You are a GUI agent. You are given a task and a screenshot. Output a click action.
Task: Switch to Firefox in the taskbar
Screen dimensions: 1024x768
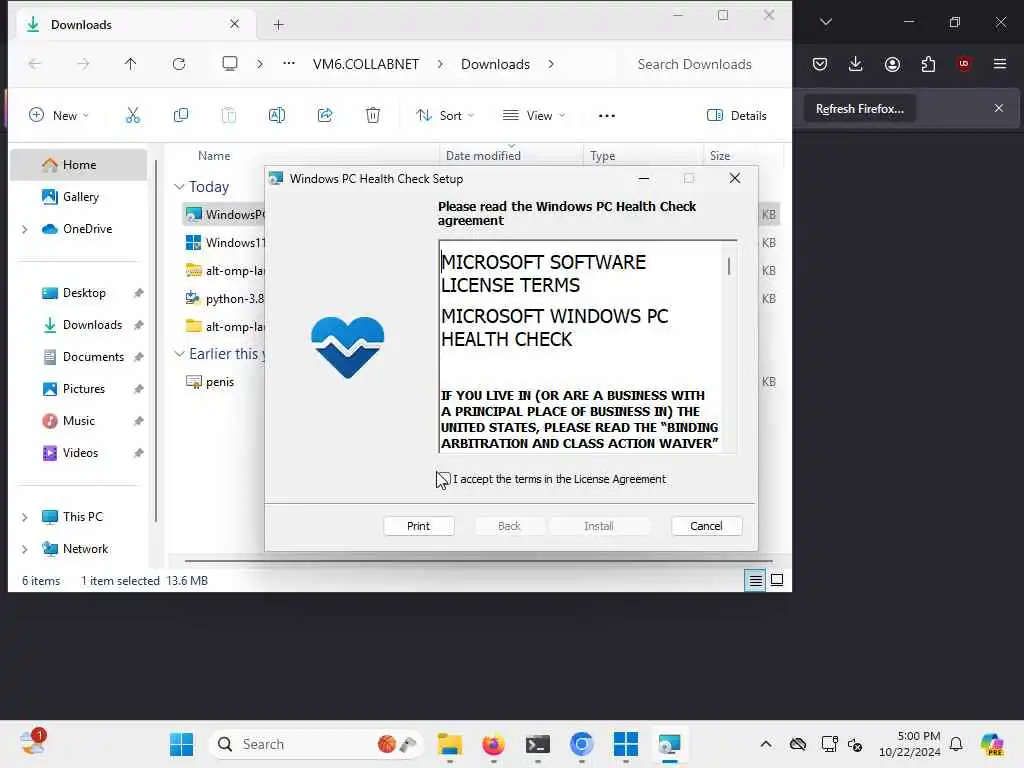[x=494, y=744]
